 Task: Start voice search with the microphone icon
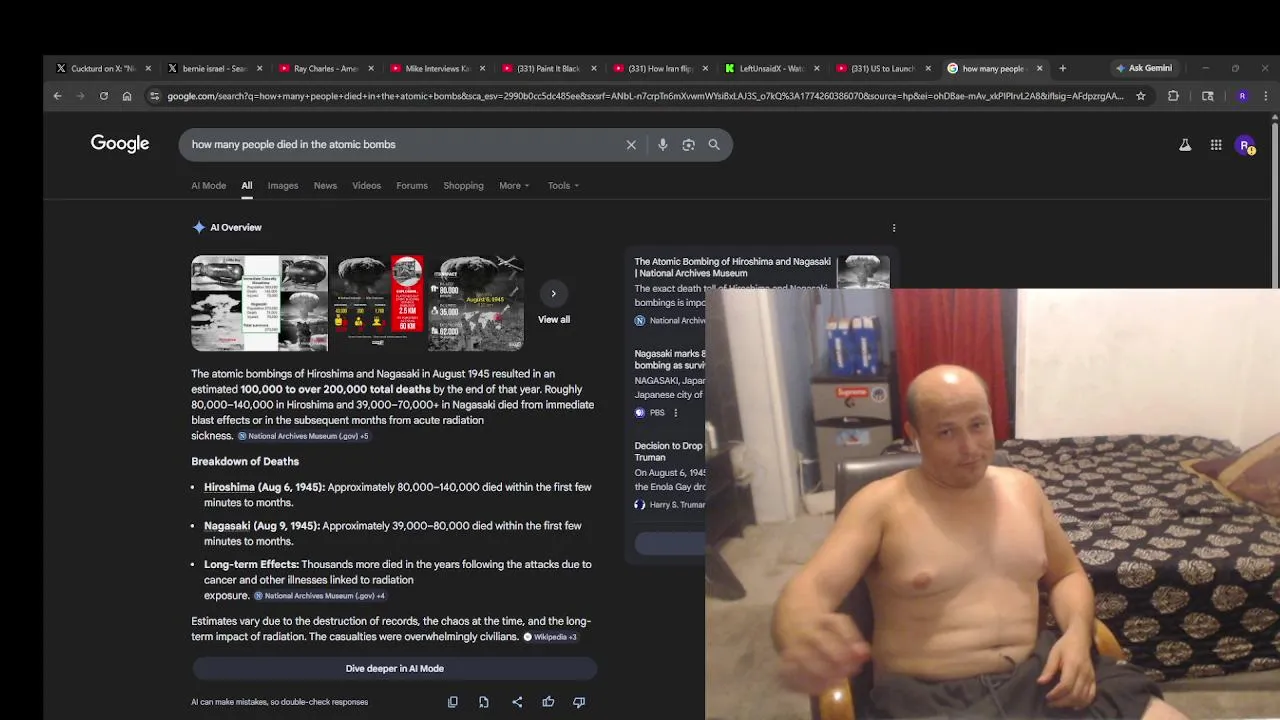click(x=662, y=145)
